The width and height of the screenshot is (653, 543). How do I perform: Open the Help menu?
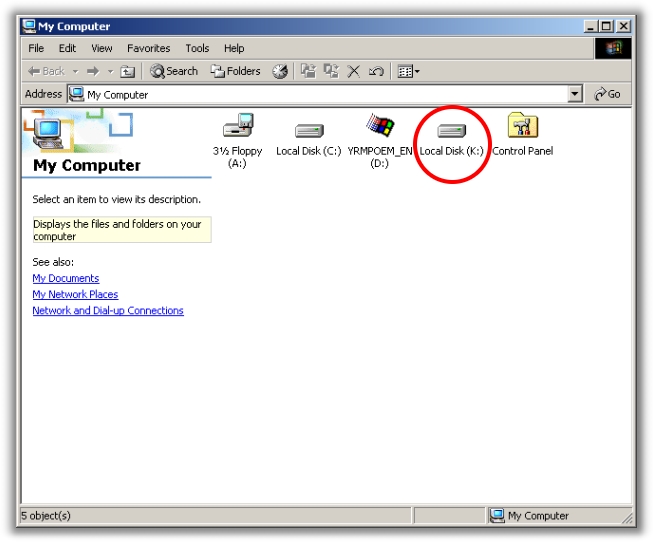[x=234, y=48]
